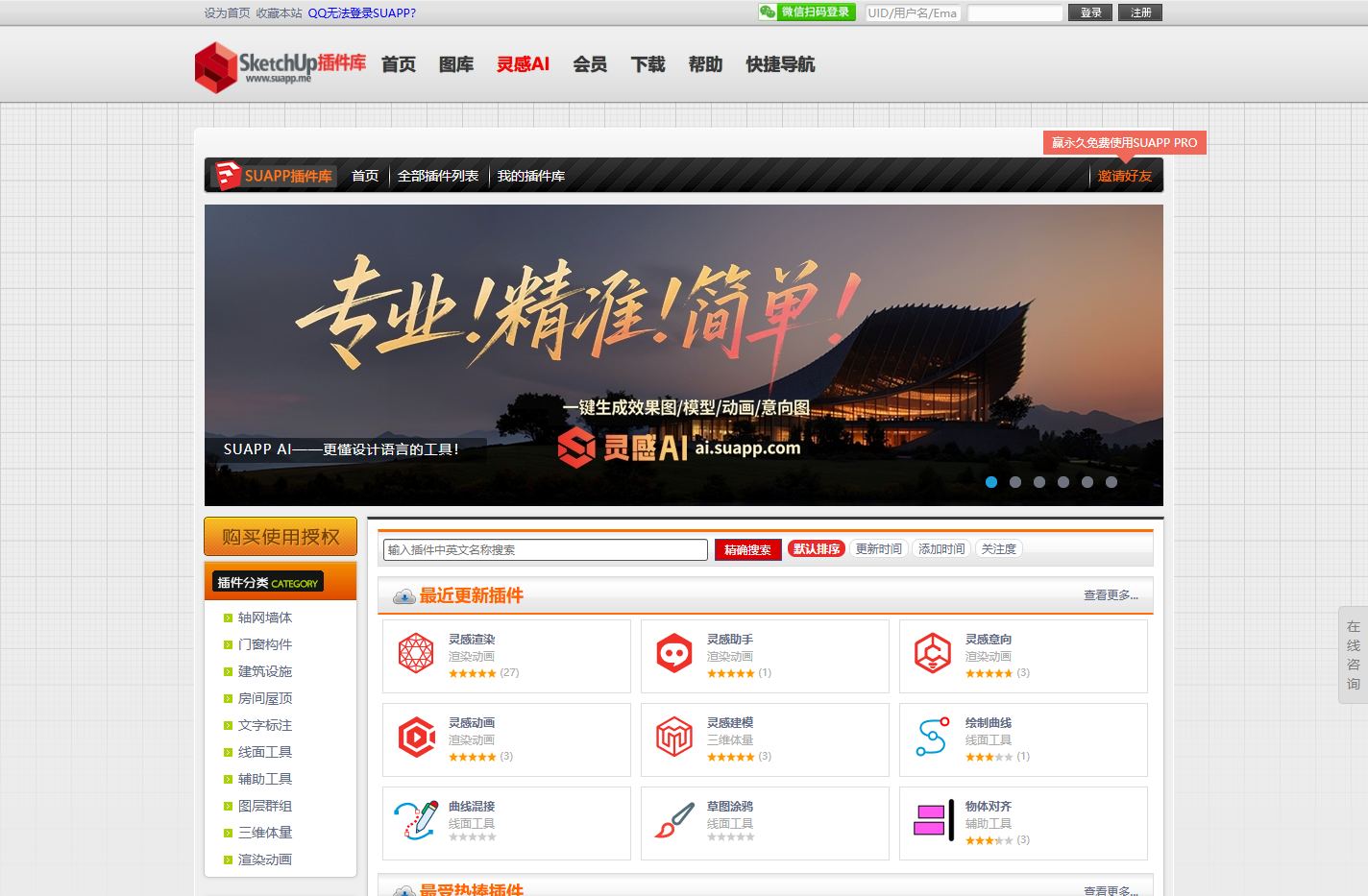The image size is (1368, 896).
Task: Click the 赢永久免费使用SUAPP PRO banner tag
Action: 1125,142
